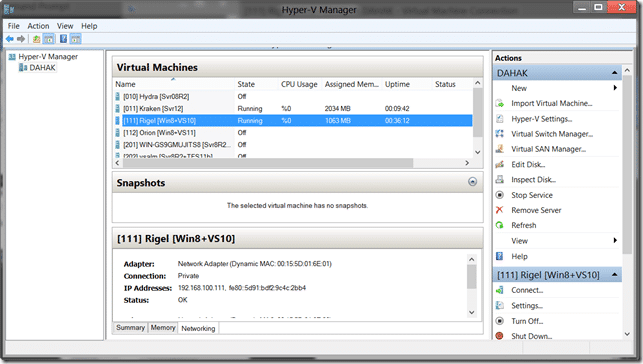Click the Turn Off icon
Screen dimensions: 643x364
coord(499,321)
